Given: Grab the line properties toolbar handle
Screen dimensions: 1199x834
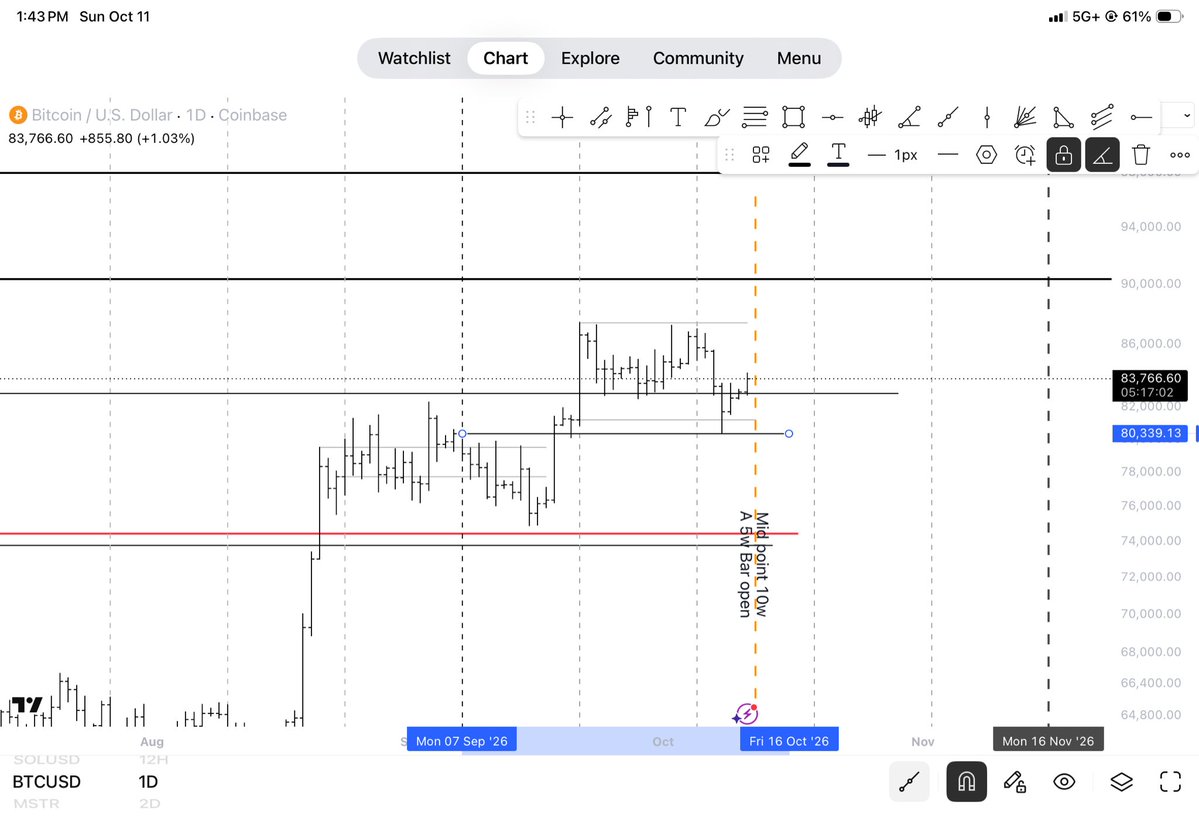Looking at the screenshot, I should pos(729,155).
